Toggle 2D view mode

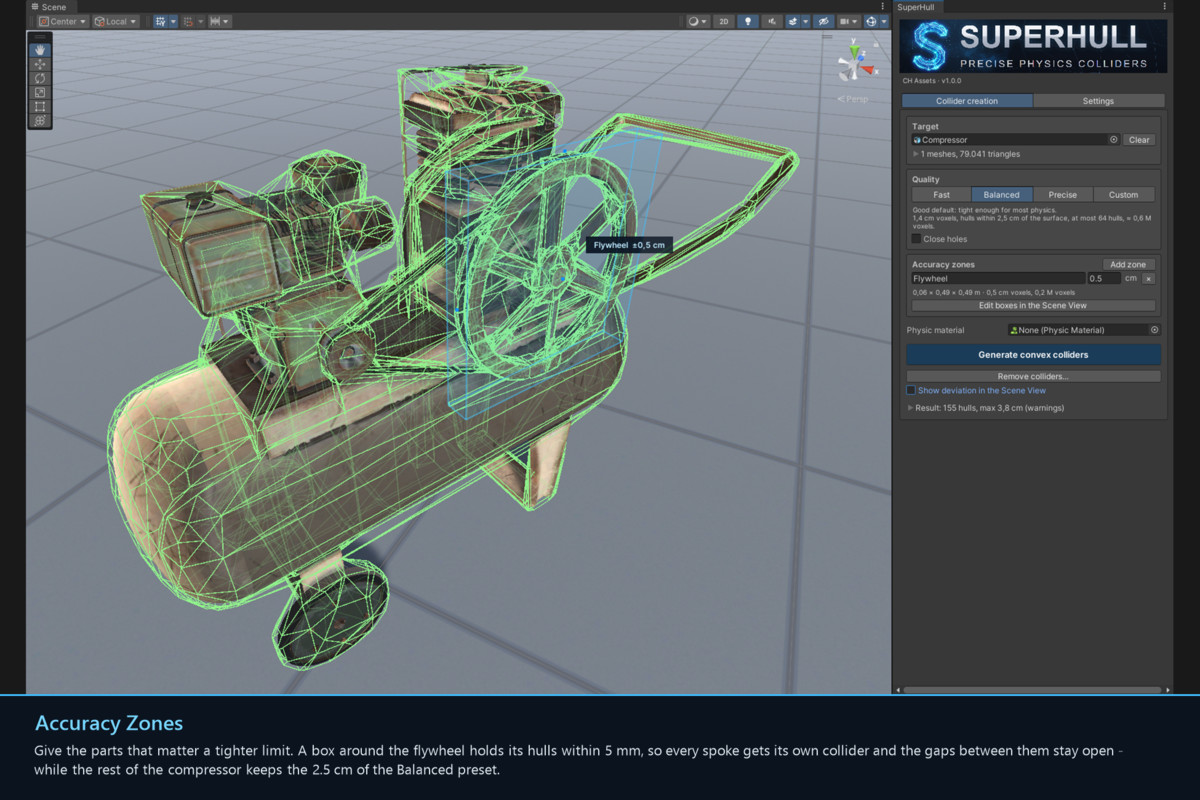point(724,21)
